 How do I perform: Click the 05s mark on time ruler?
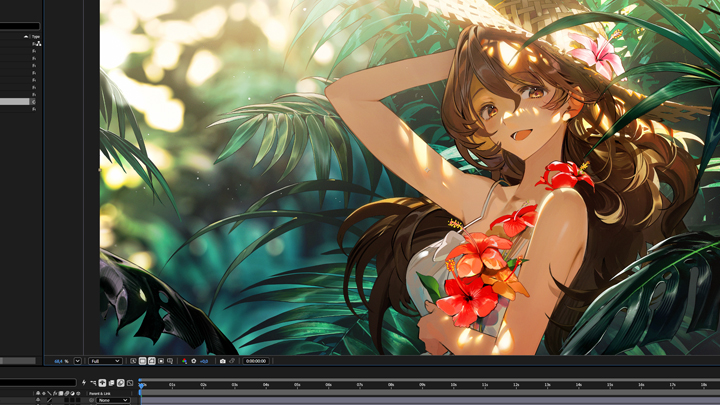click(x=297, y=385)
